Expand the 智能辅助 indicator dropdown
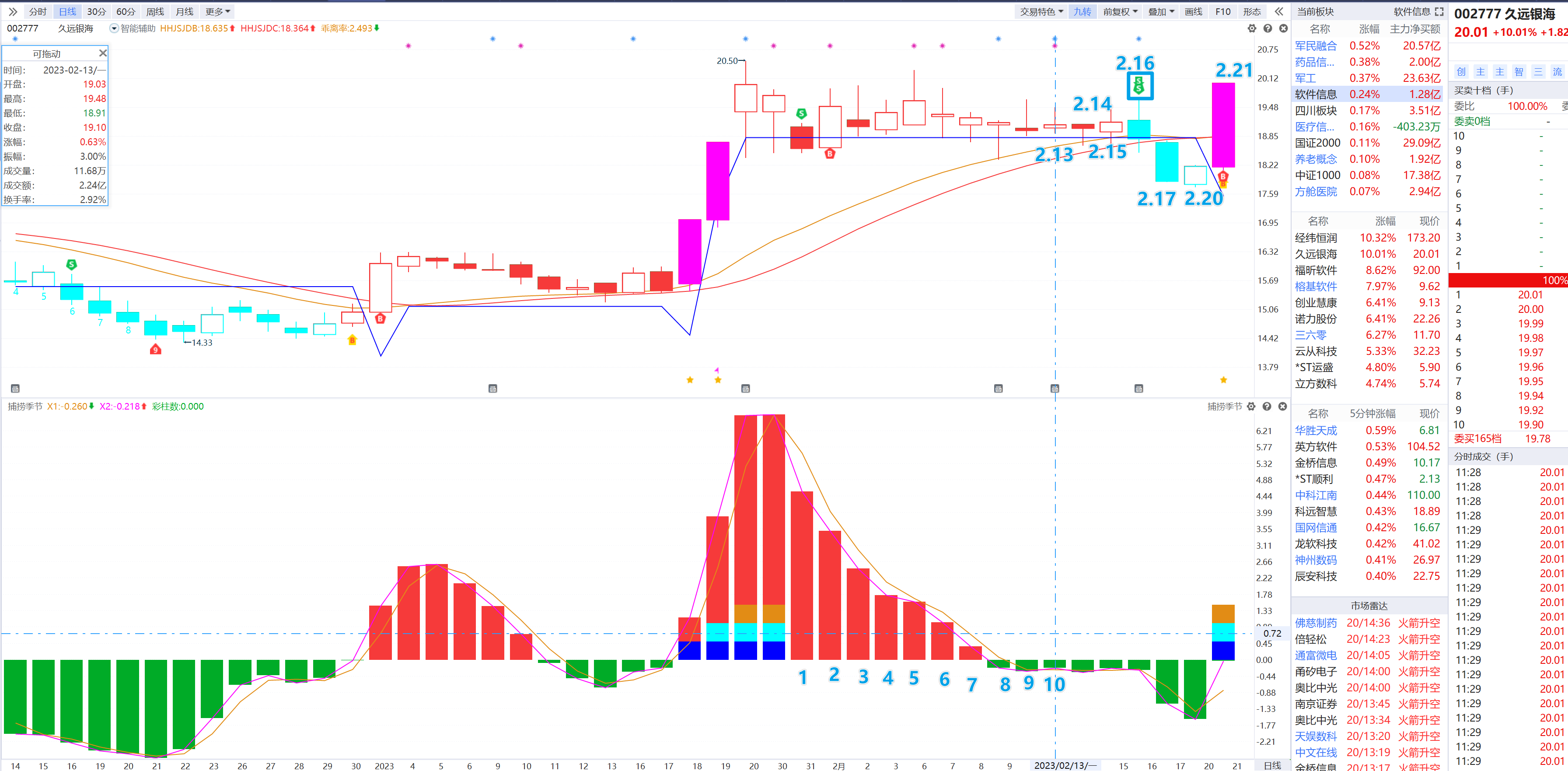This screenshot has width=1568, height=771. (x=114, y=28)
